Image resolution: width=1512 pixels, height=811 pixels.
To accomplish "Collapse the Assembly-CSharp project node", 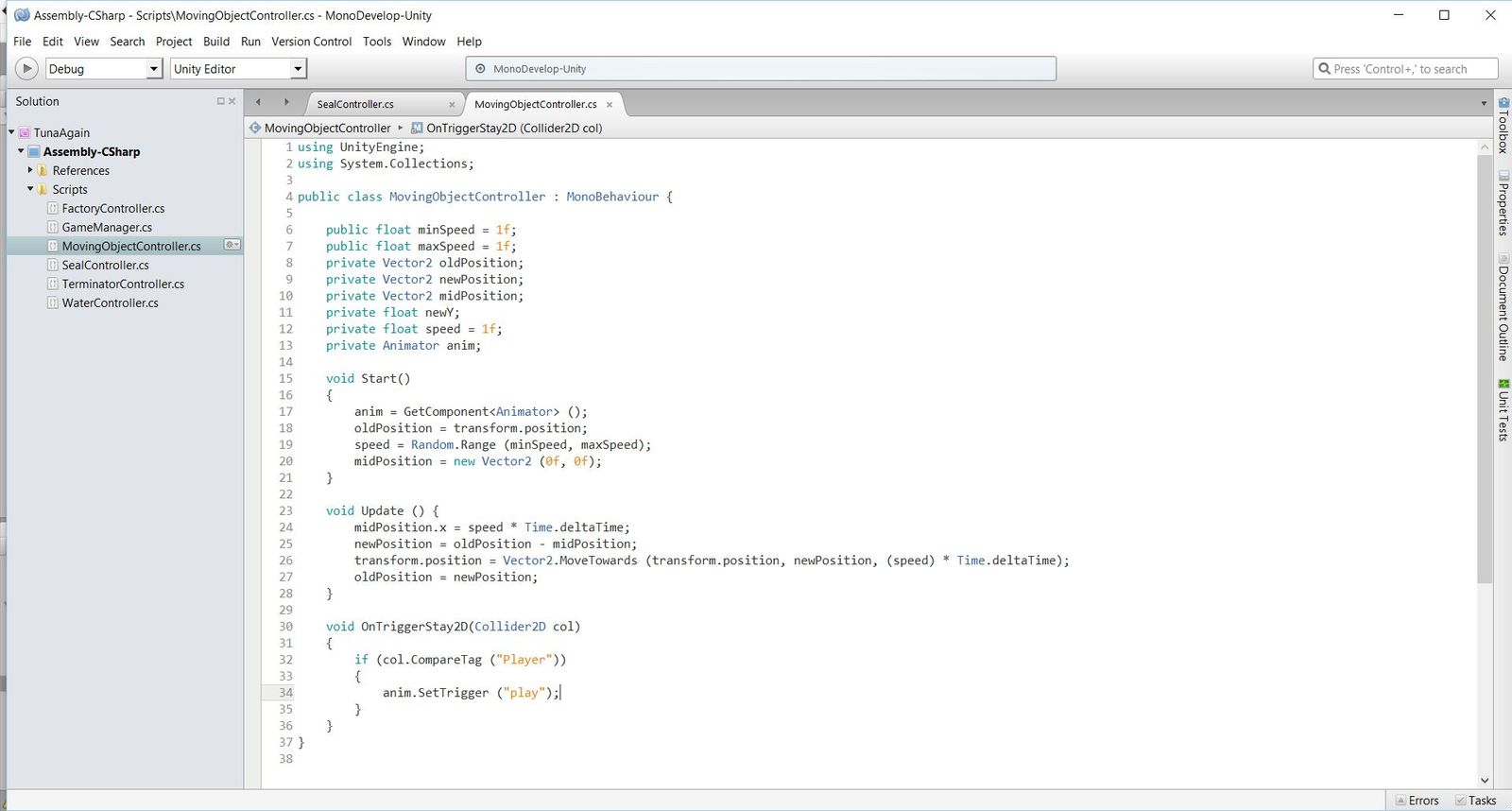I will [x=21, y=151].
